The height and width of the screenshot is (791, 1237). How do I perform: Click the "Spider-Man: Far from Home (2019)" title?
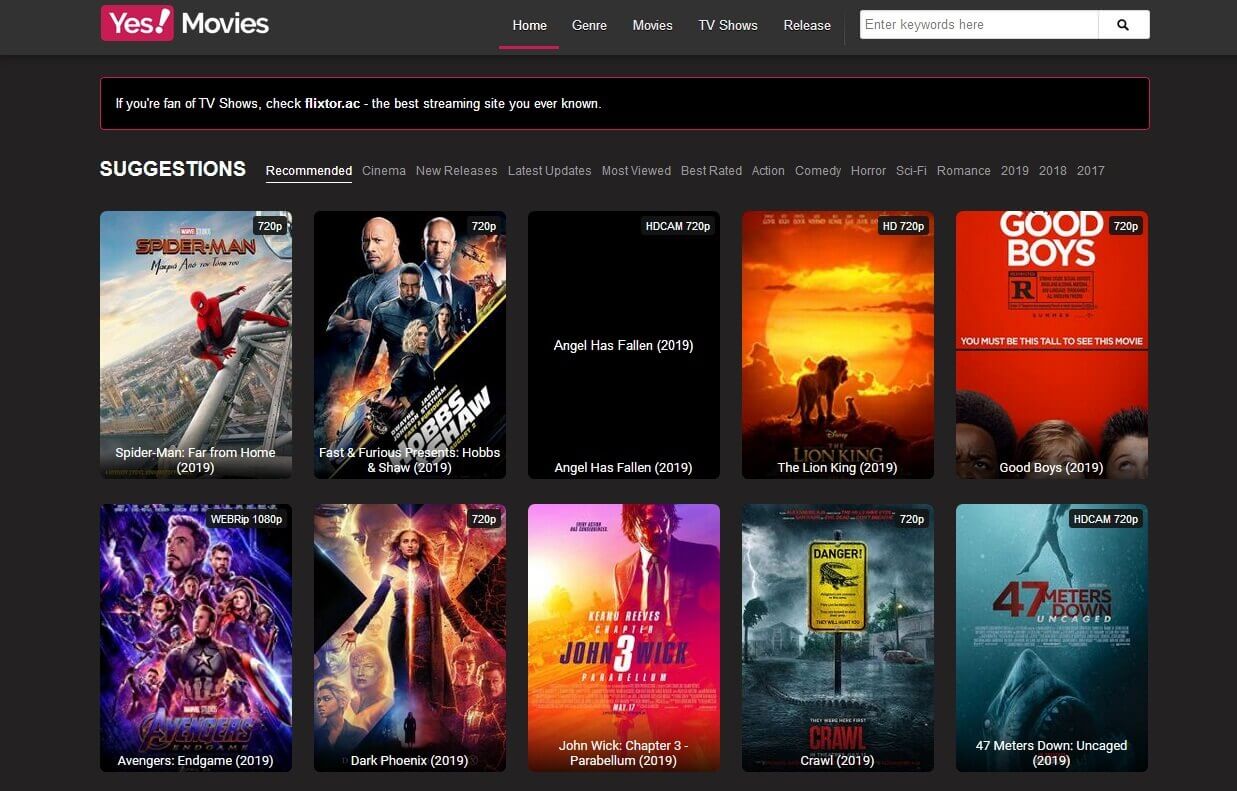coord(196,460)
